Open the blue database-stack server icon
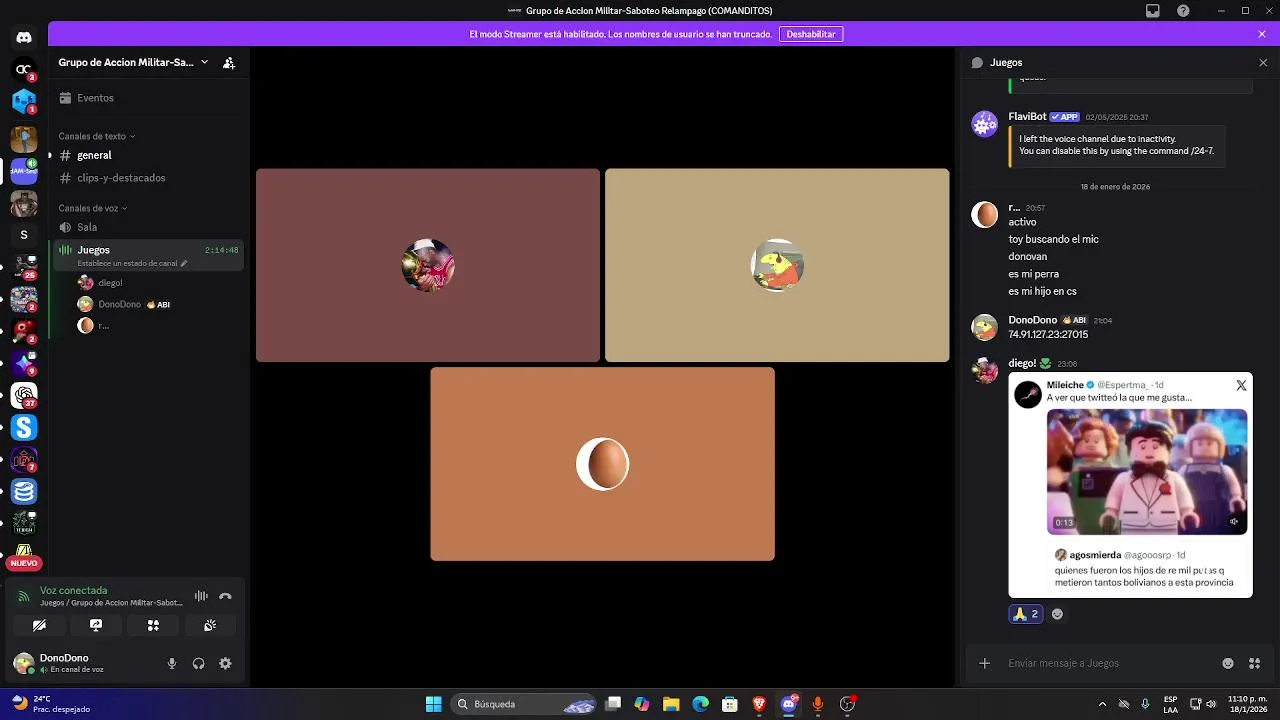The image size is (1280, 720). (x=24, y=491)
